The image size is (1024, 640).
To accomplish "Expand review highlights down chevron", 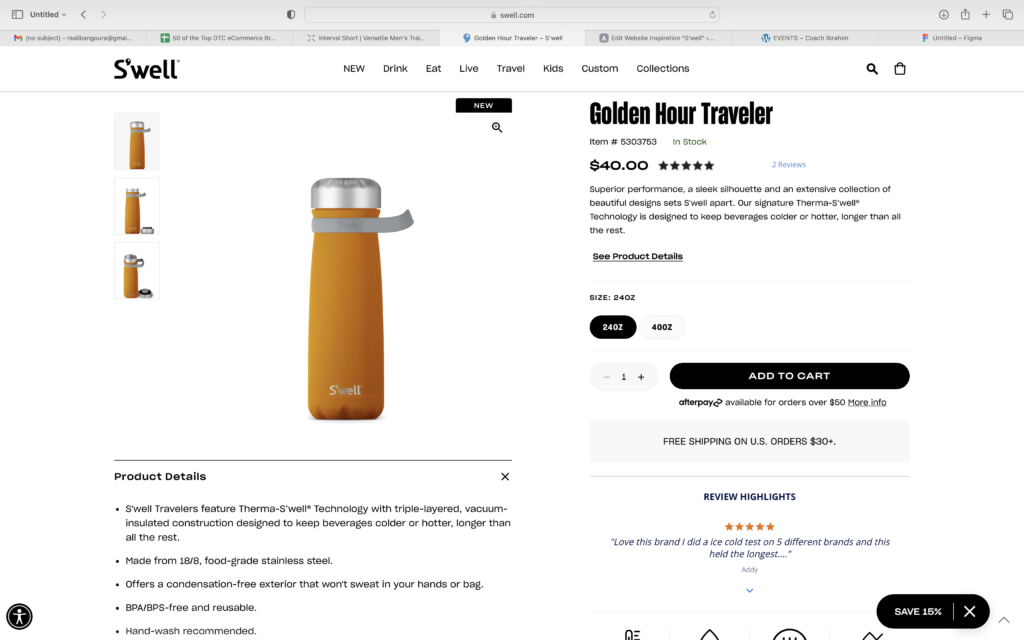I will pyautogui.click(x=750, y=590).
